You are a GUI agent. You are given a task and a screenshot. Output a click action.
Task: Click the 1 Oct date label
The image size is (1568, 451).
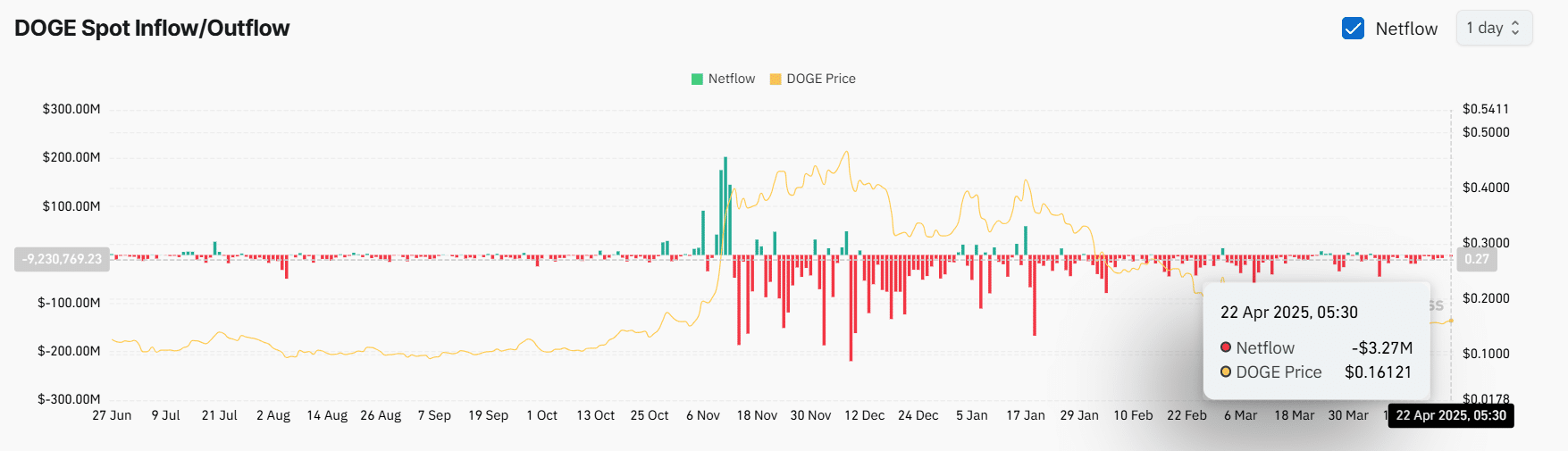(x=542, y=415)
